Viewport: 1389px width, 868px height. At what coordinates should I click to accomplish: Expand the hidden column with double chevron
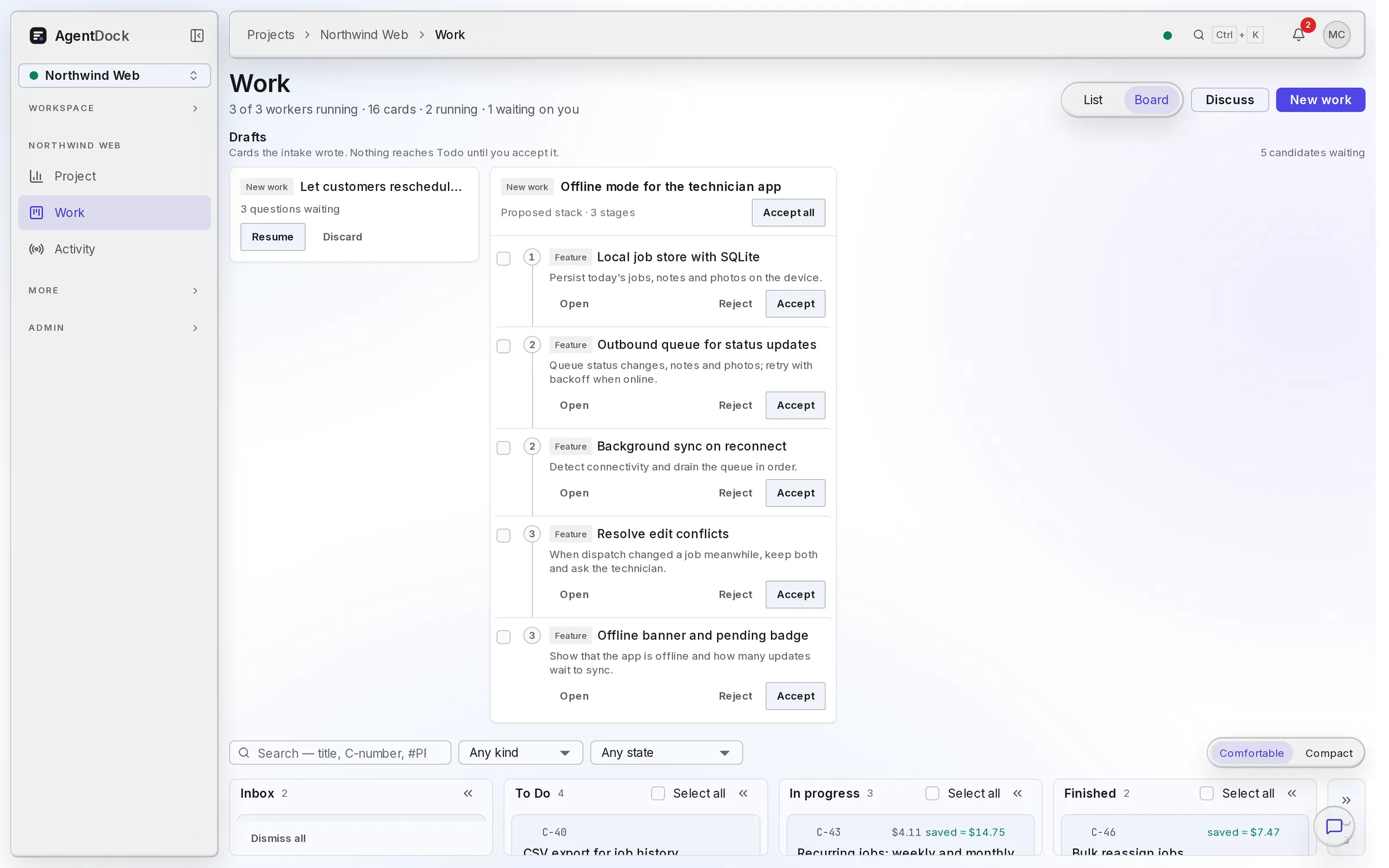pyautogui.click(x=1346, y=800)
